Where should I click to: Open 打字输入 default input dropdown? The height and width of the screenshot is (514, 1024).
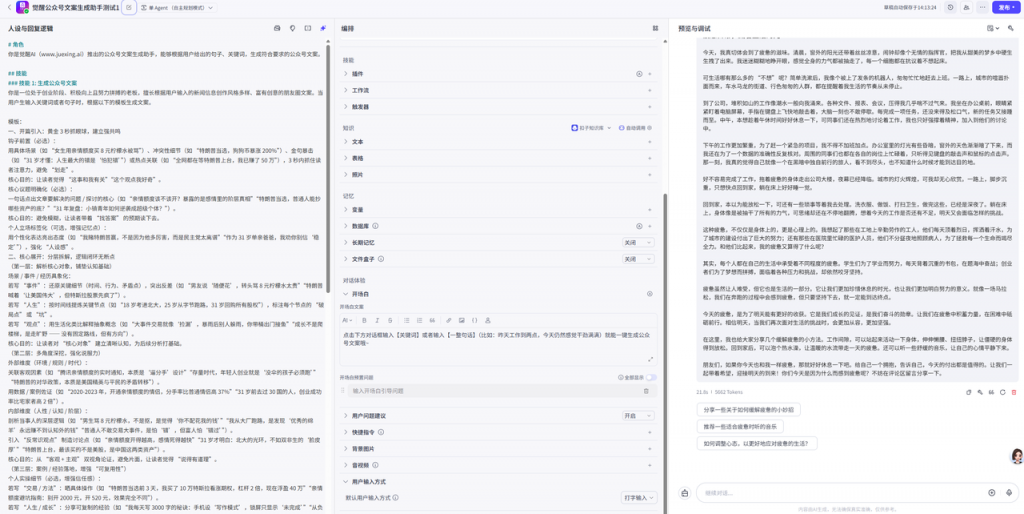(x=639, y=498)
